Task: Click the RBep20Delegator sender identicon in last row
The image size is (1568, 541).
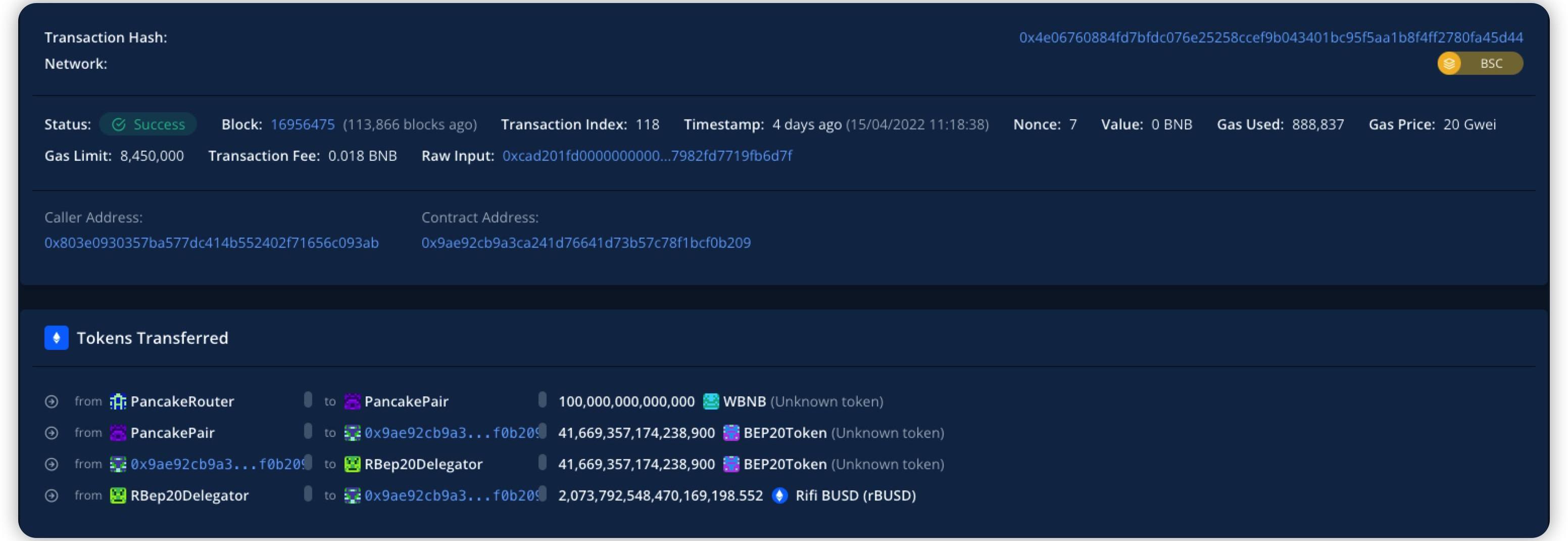Action: coord(118,495)
